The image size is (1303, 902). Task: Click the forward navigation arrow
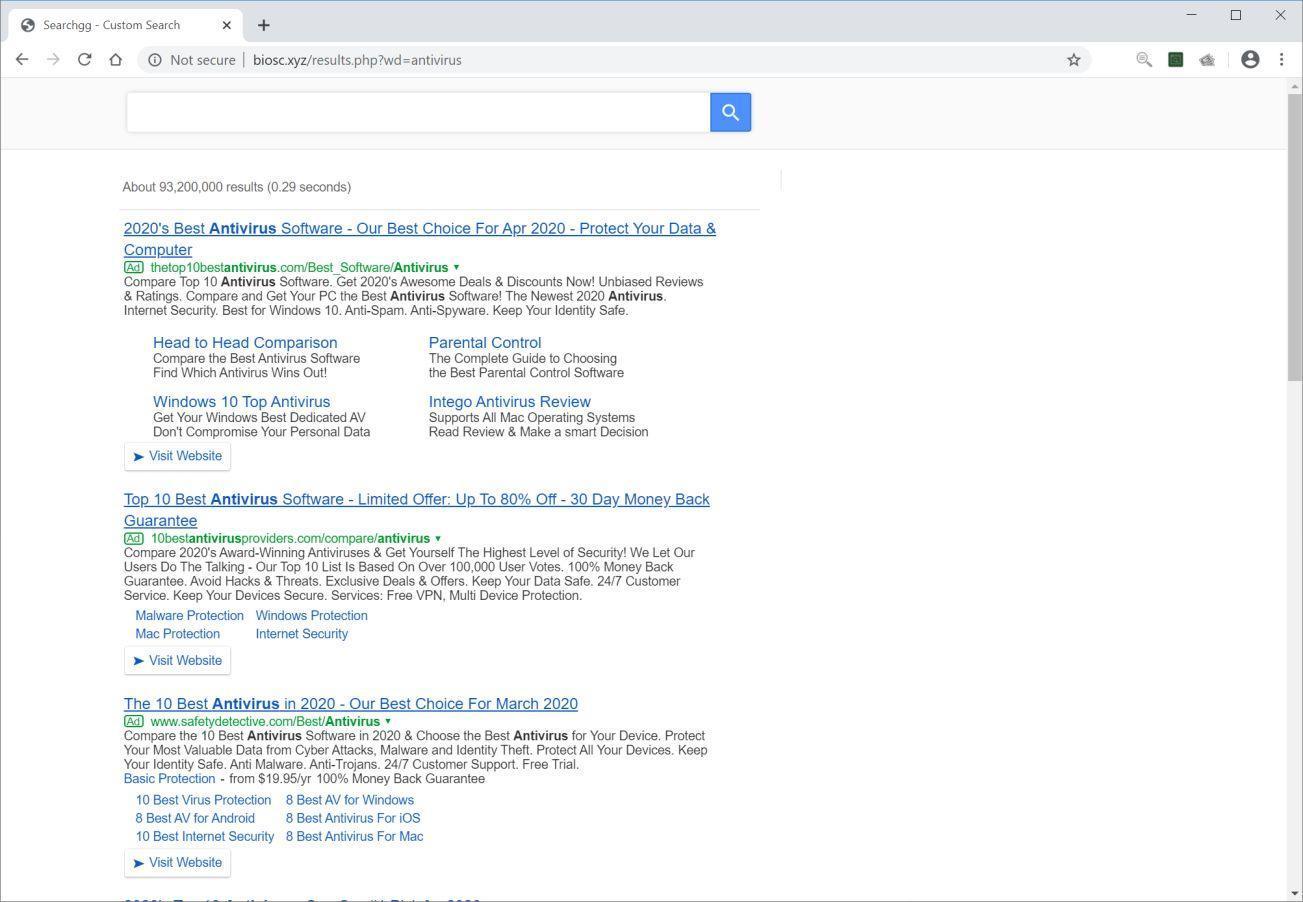[53, 60]
